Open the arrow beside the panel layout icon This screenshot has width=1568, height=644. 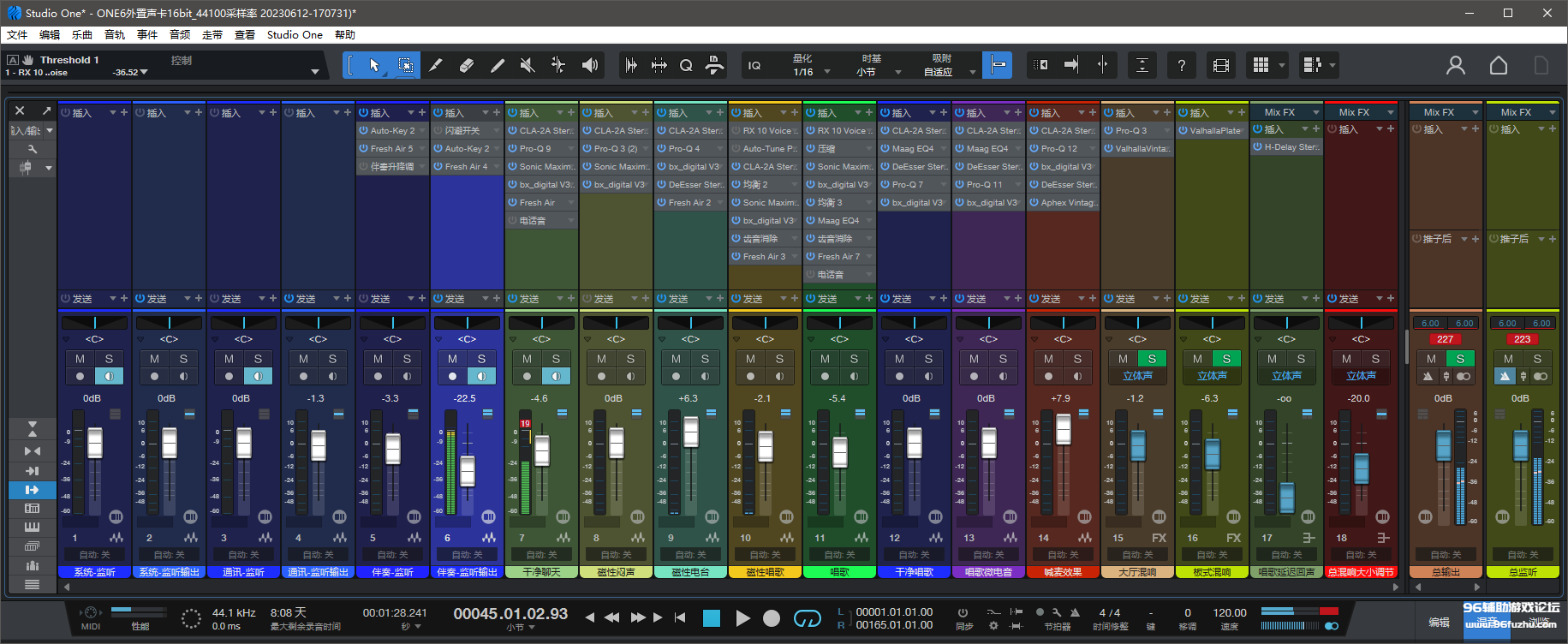[1333, 65]
